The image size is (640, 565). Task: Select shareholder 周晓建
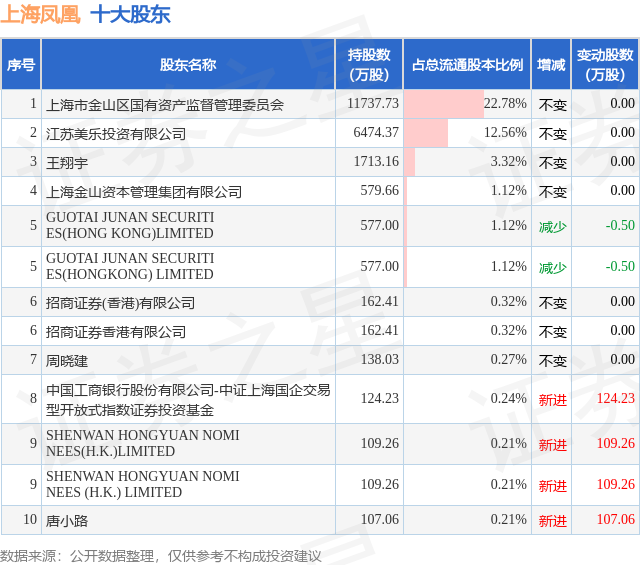click(67, 361)
